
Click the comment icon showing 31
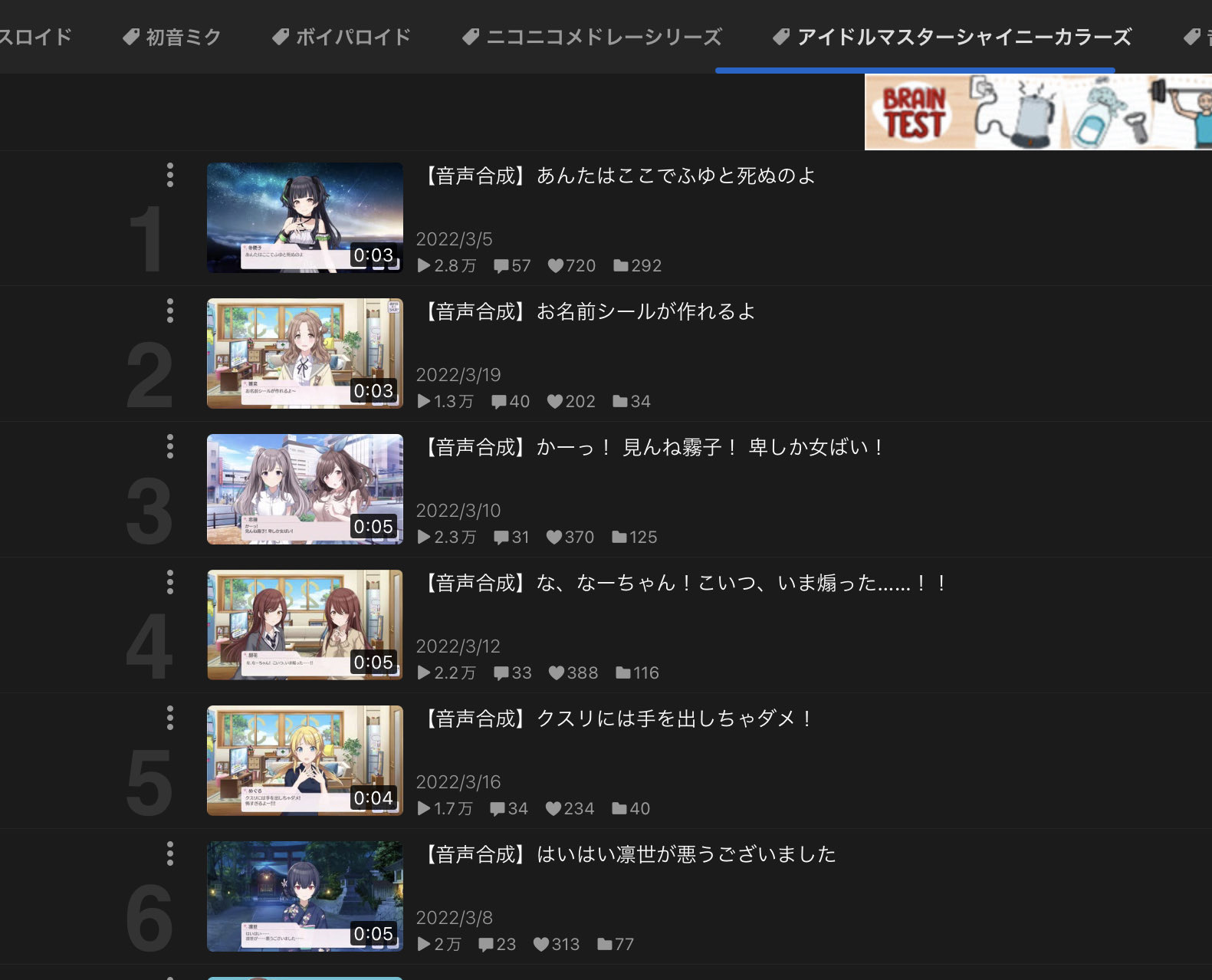point(501,537)
